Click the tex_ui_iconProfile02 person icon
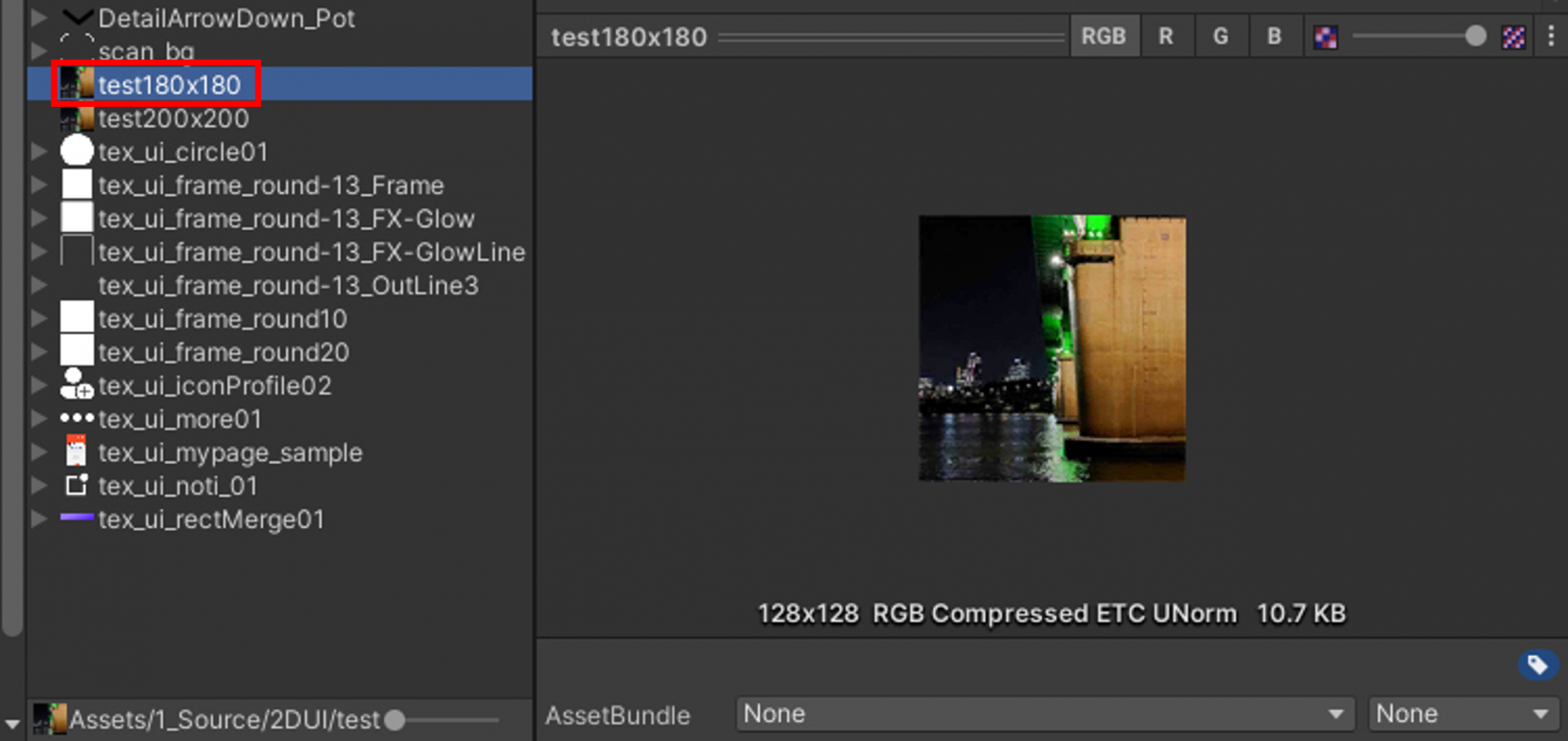Image resolution: width=1568 pixels, height=741 pixels. [77, 384]
